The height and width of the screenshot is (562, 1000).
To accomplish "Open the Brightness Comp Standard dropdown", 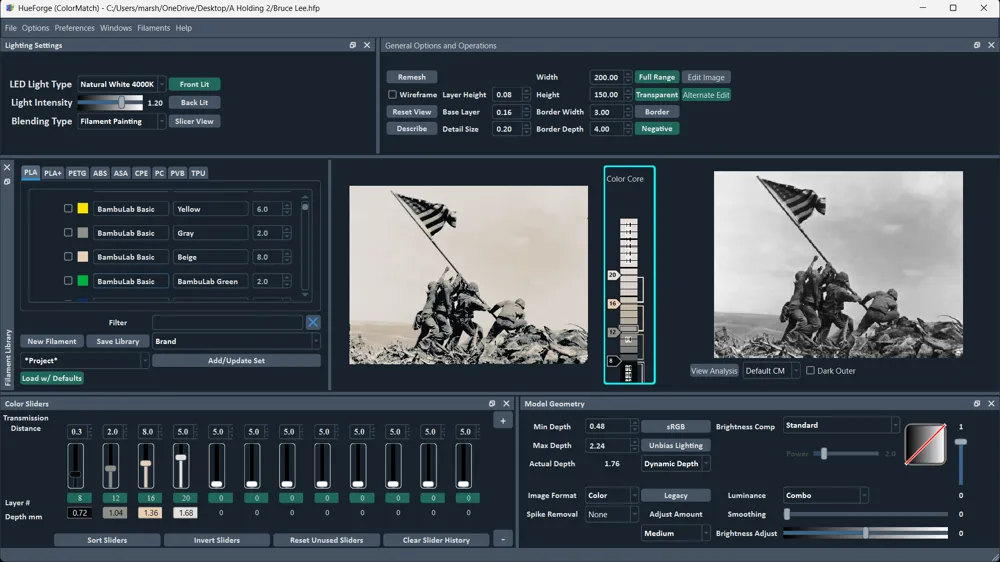I will (841, 425).
